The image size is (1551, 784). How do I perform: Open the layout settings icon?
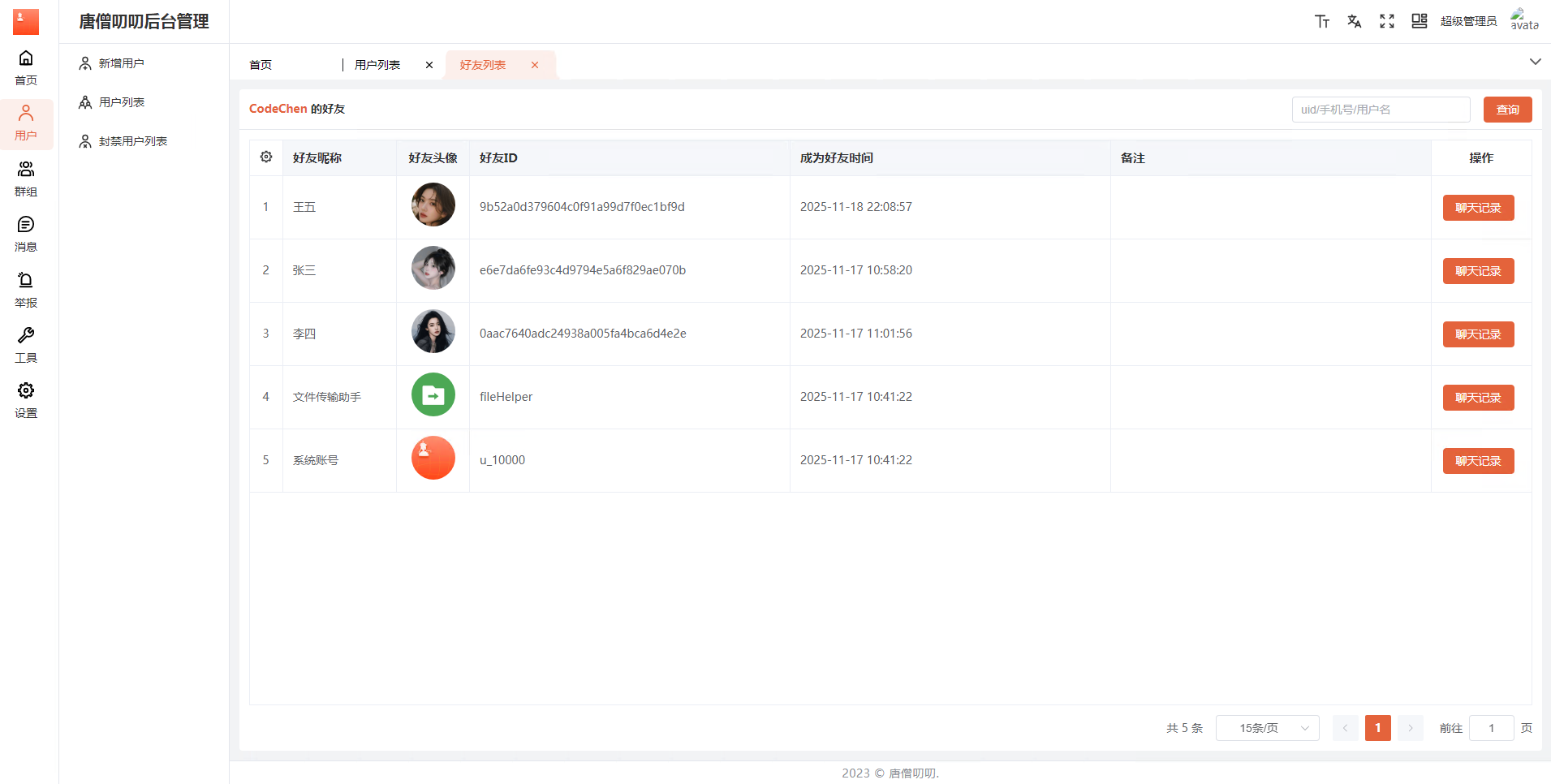1419,22
